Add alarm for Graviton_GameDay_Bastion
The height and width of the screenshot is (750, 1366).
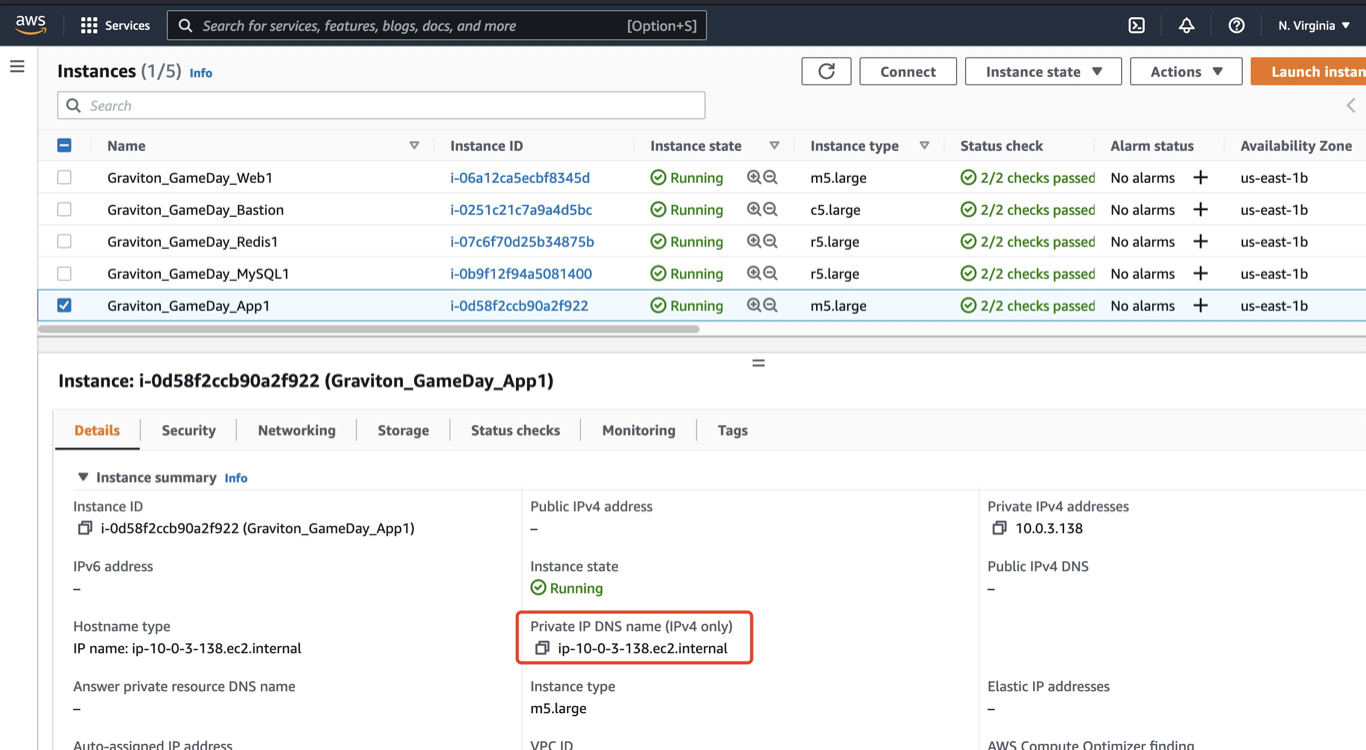coord(1200,209)
